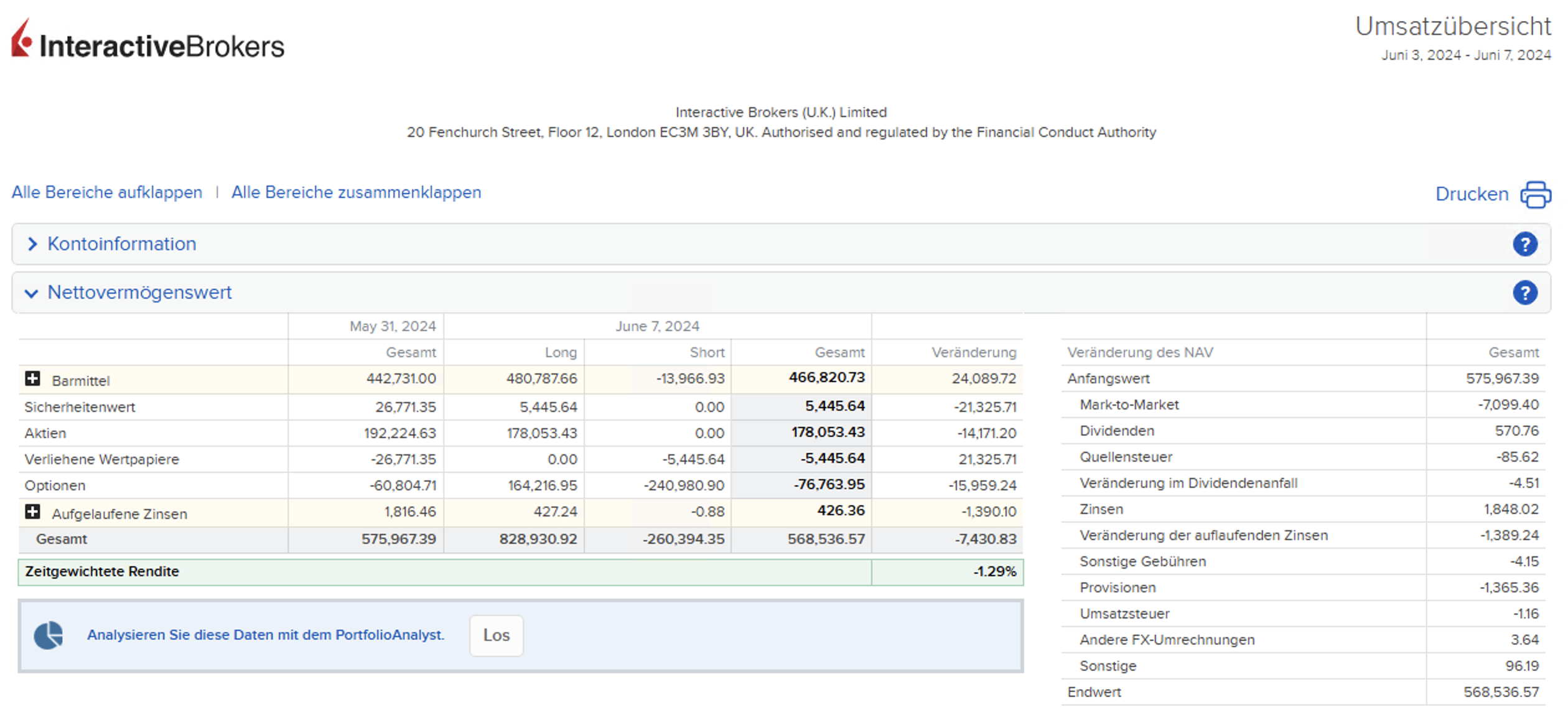Image resolution: width=1568 pixels, height=712 pixels.
Task: Click the May 31, 2024 column header
Action: click(393, 326)
